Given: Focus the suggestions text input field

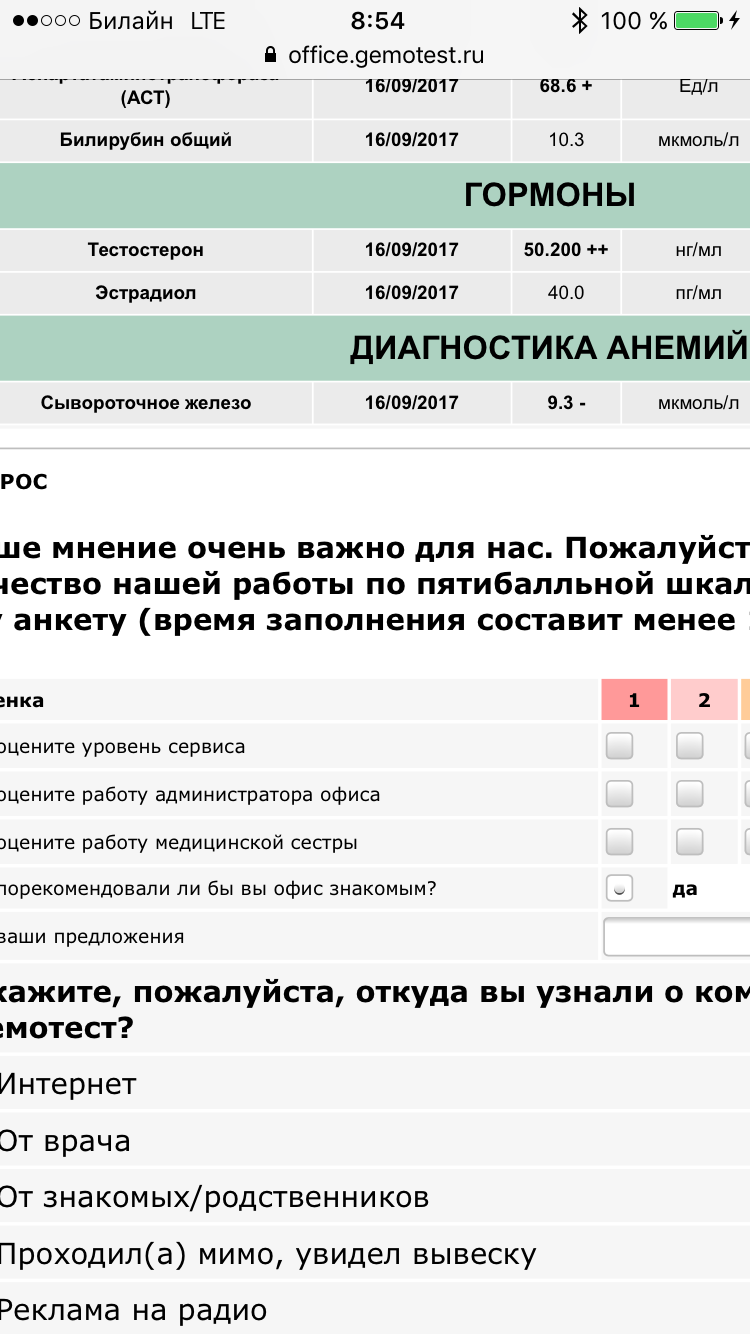Looking at the screenshot, I should (x=676, y=937).
